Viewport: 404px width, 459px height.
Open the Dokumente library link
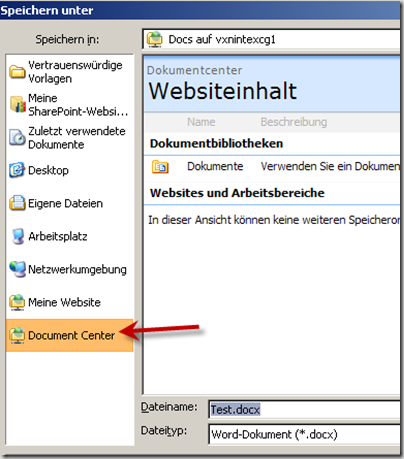click(x=215, y=166)
